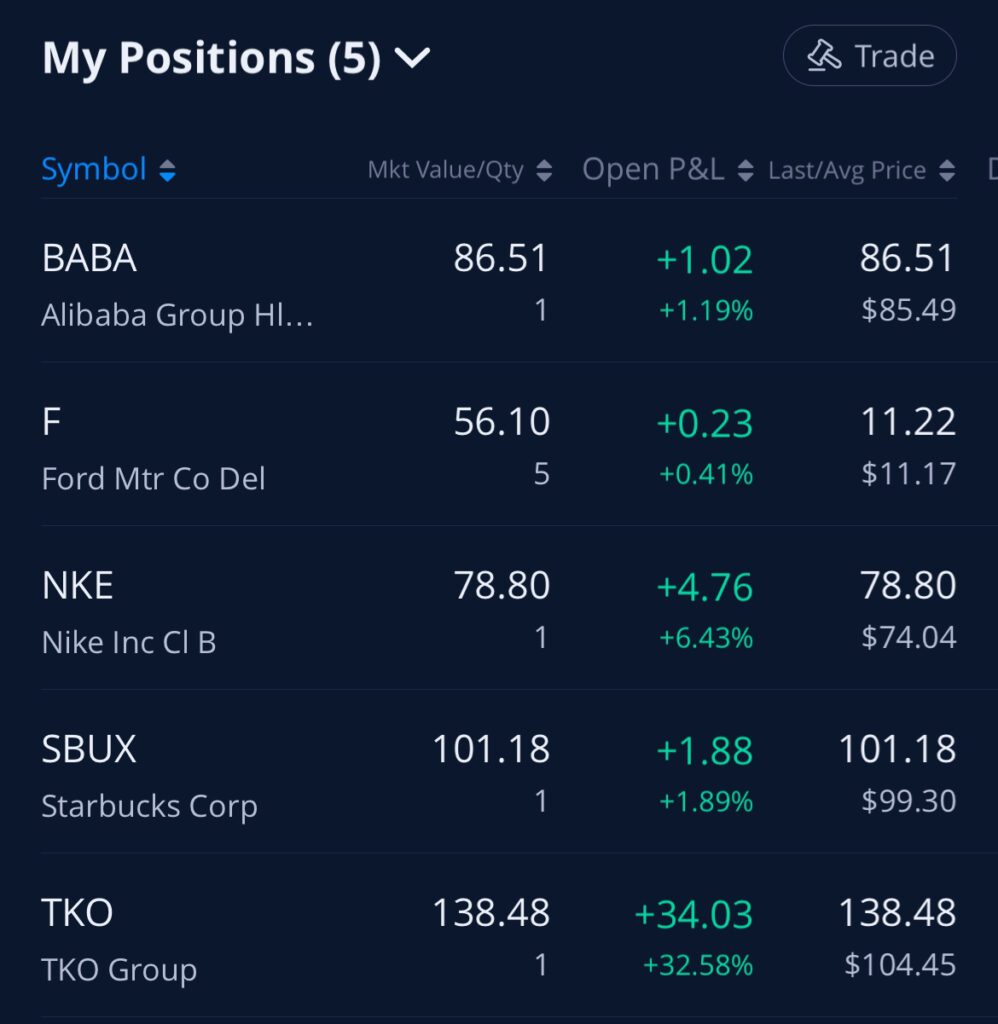Select the NKE ticker symbol
Image resolution: width=998 pixels, height=1024 pixels.
point(78,585)
